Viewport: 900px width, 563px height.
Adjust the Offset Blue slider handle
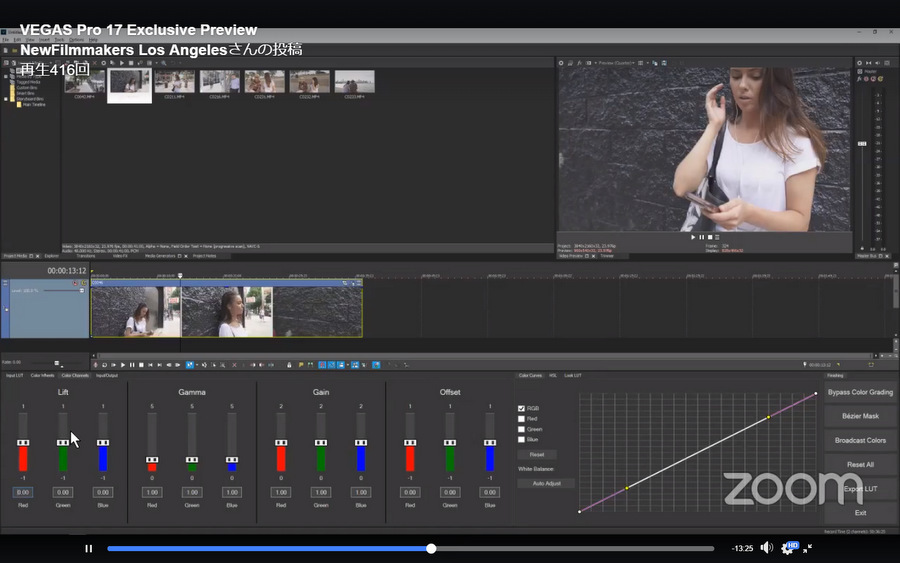click(x=490, y=442)
